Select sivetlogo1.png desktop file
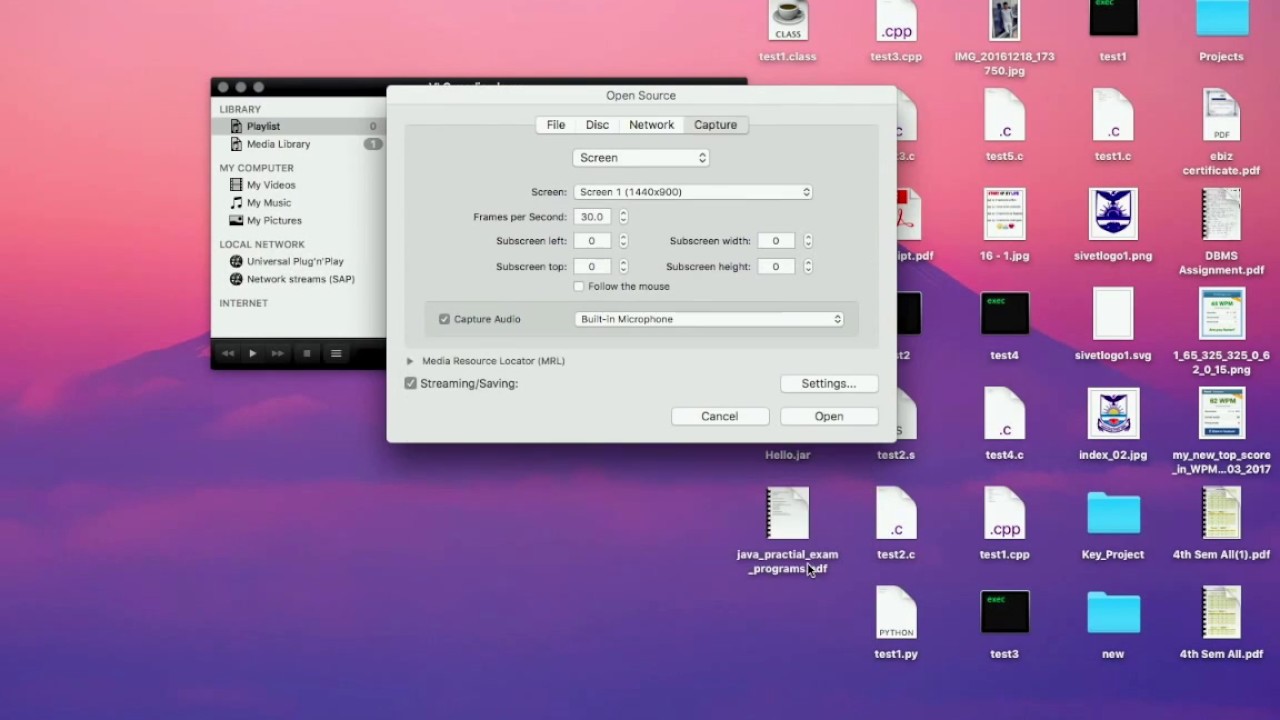This screenshot has width=1280, height=720. (x=1113, y=225)
